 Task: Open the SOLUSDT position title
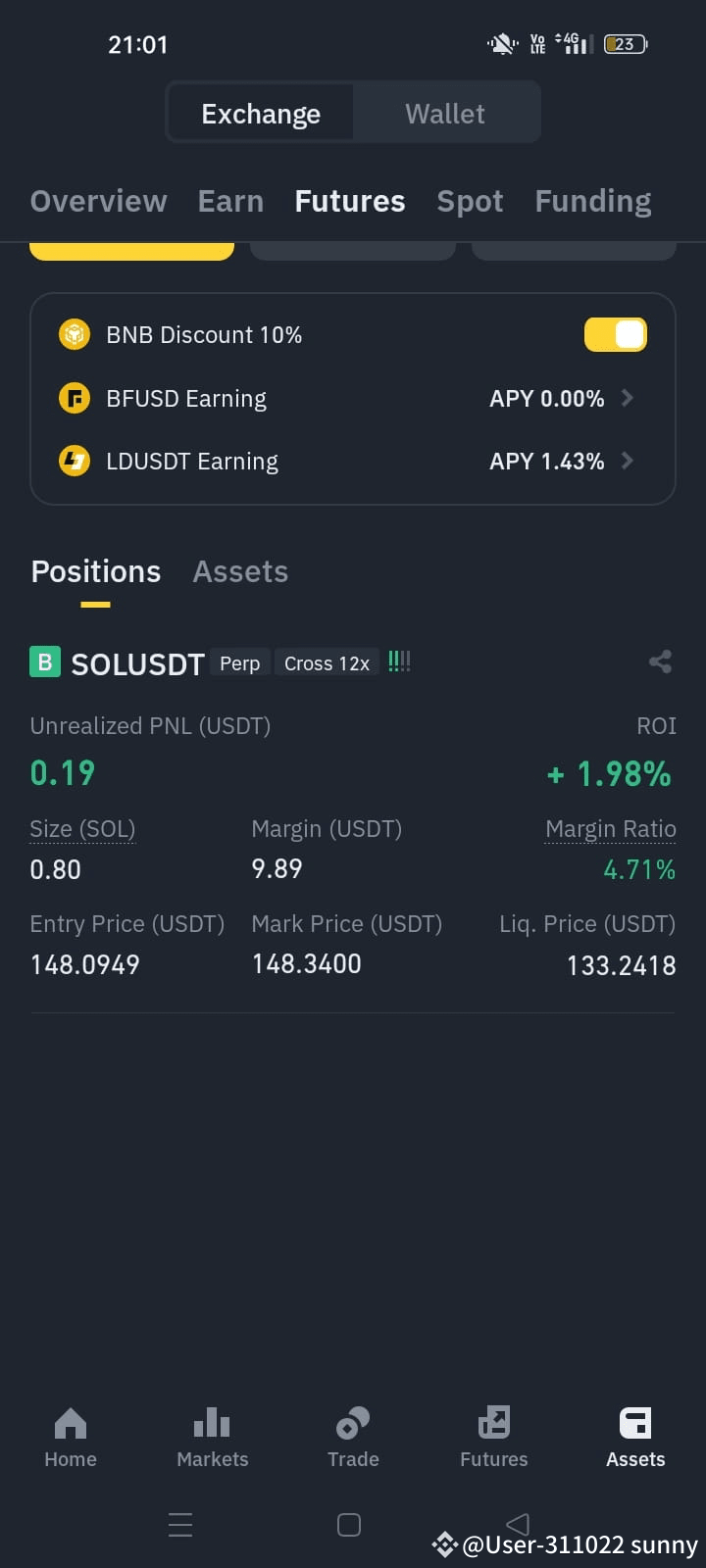[137, 664]
